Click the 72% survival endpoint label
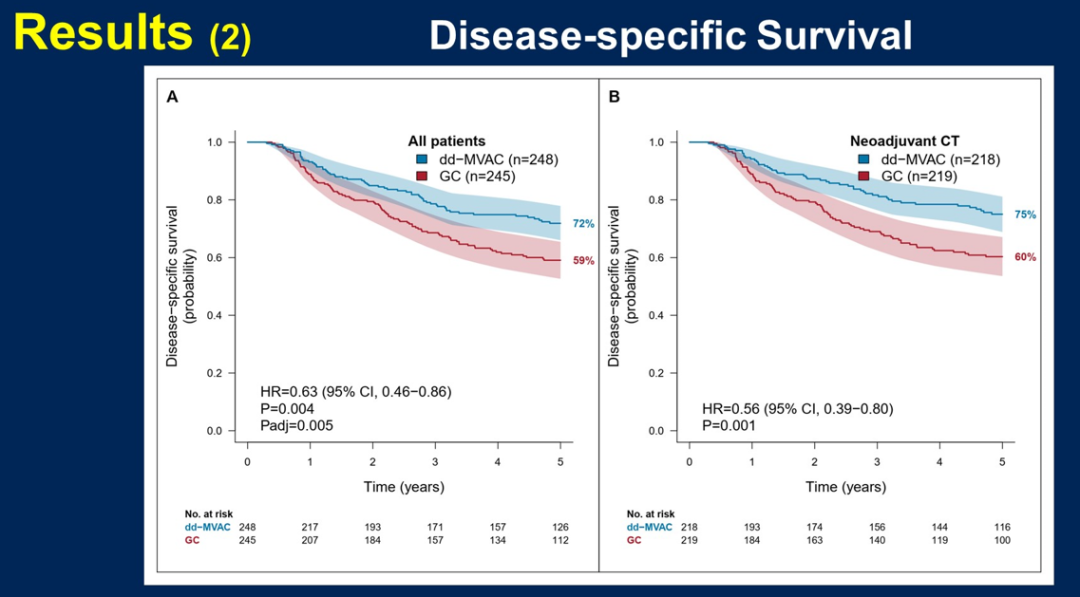This screenshot has width=1080, height=597. coord(583,224)
